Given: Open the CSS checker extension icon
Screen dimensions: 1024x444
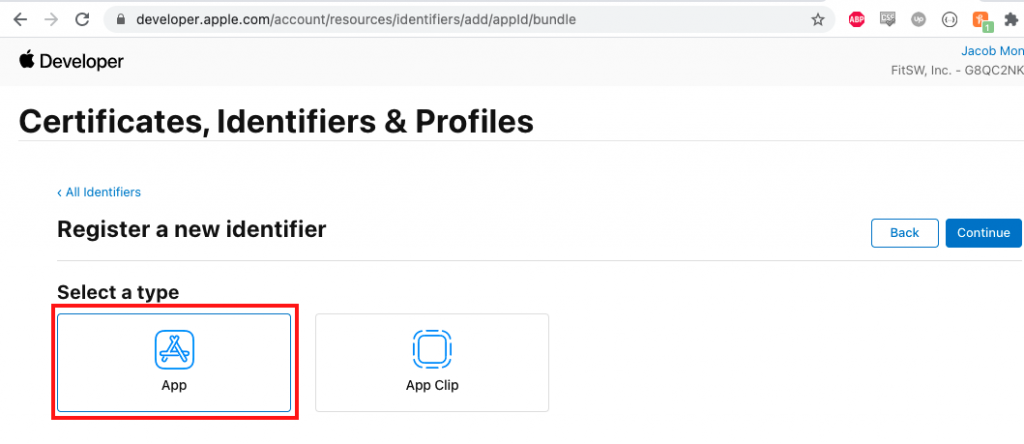Looking at the screenshot, I should pos(888,20).
